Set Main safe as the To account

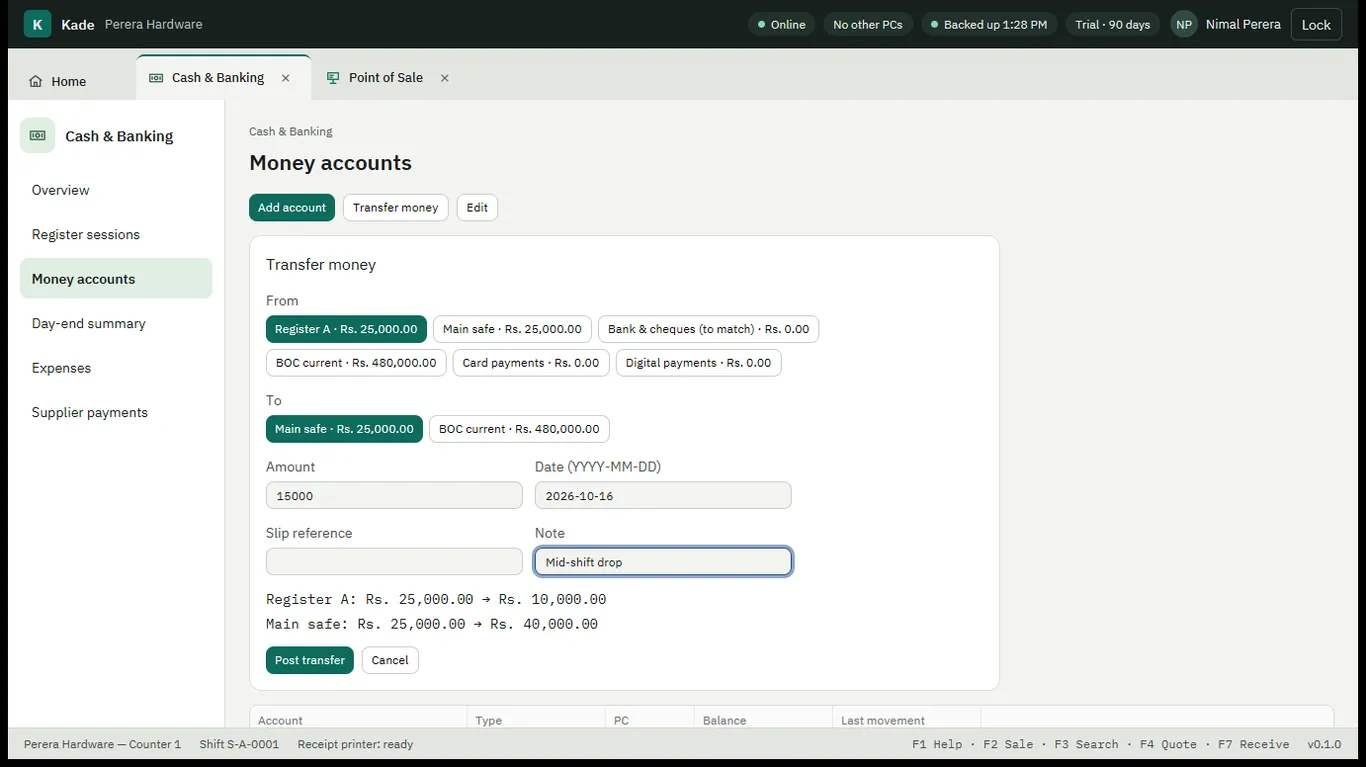pos(344,429)
